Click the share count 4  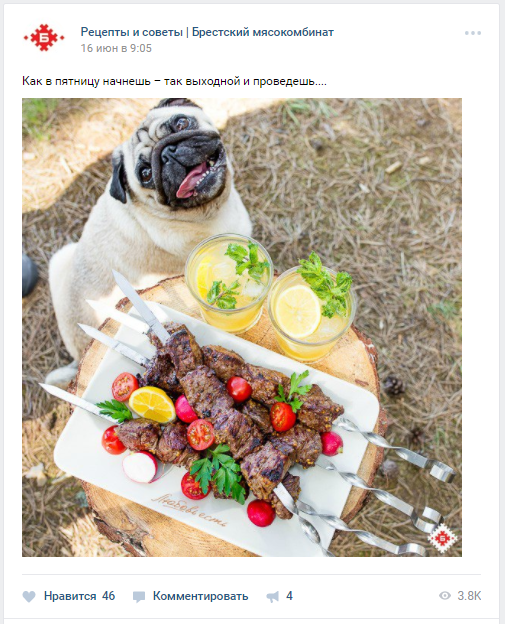[x=289, y=596]
